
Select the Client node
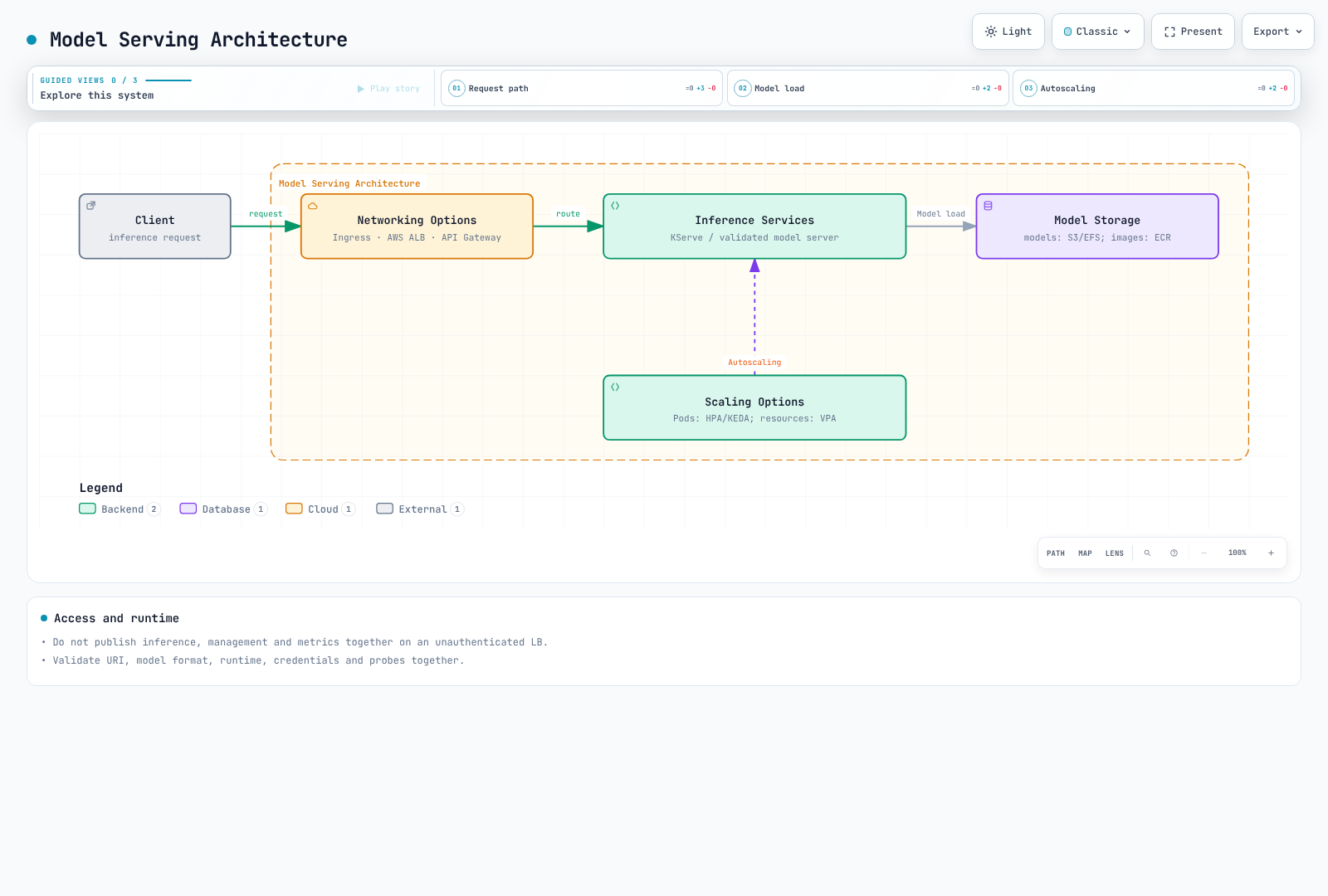pyautogui.click(x=155, y=226)
